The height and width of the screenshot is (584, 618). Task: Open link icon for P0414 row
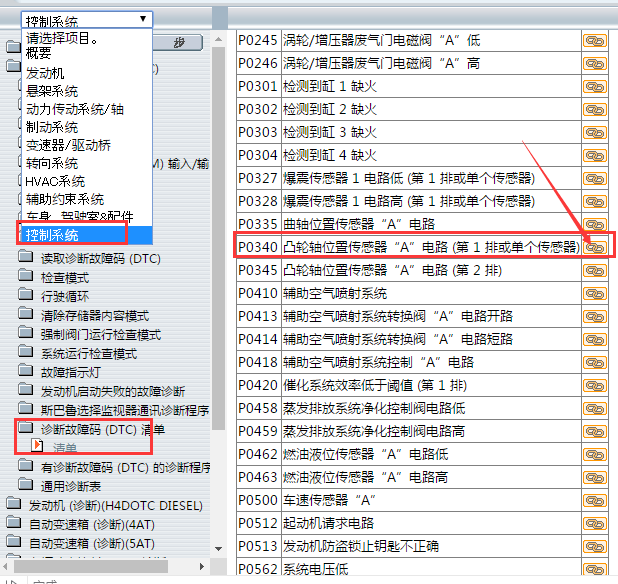595,339
